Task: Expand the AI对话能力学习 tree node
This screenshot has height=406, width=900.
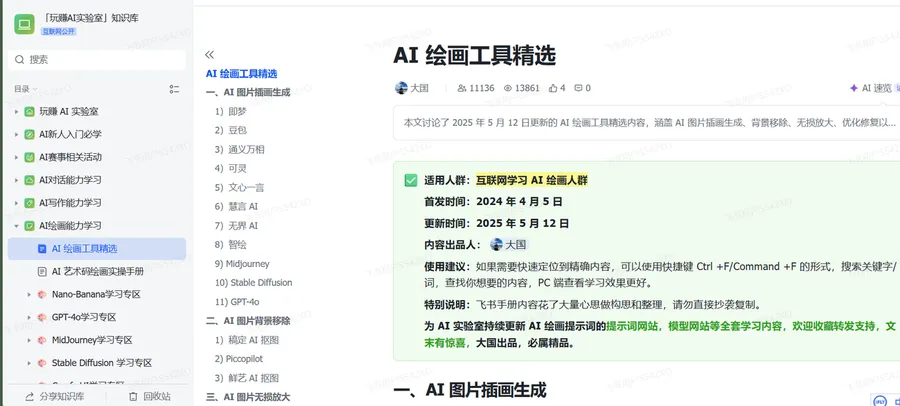Action: [17, 180]
